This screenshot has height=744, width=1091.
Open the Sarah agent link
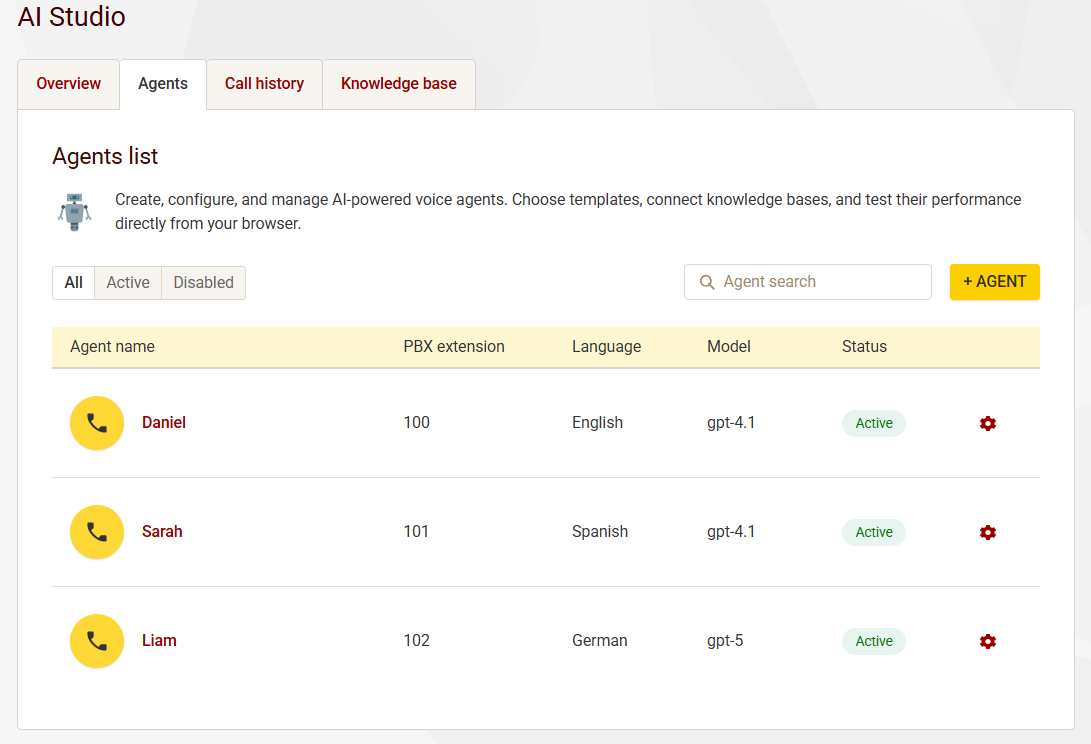[x=162, y=532]
